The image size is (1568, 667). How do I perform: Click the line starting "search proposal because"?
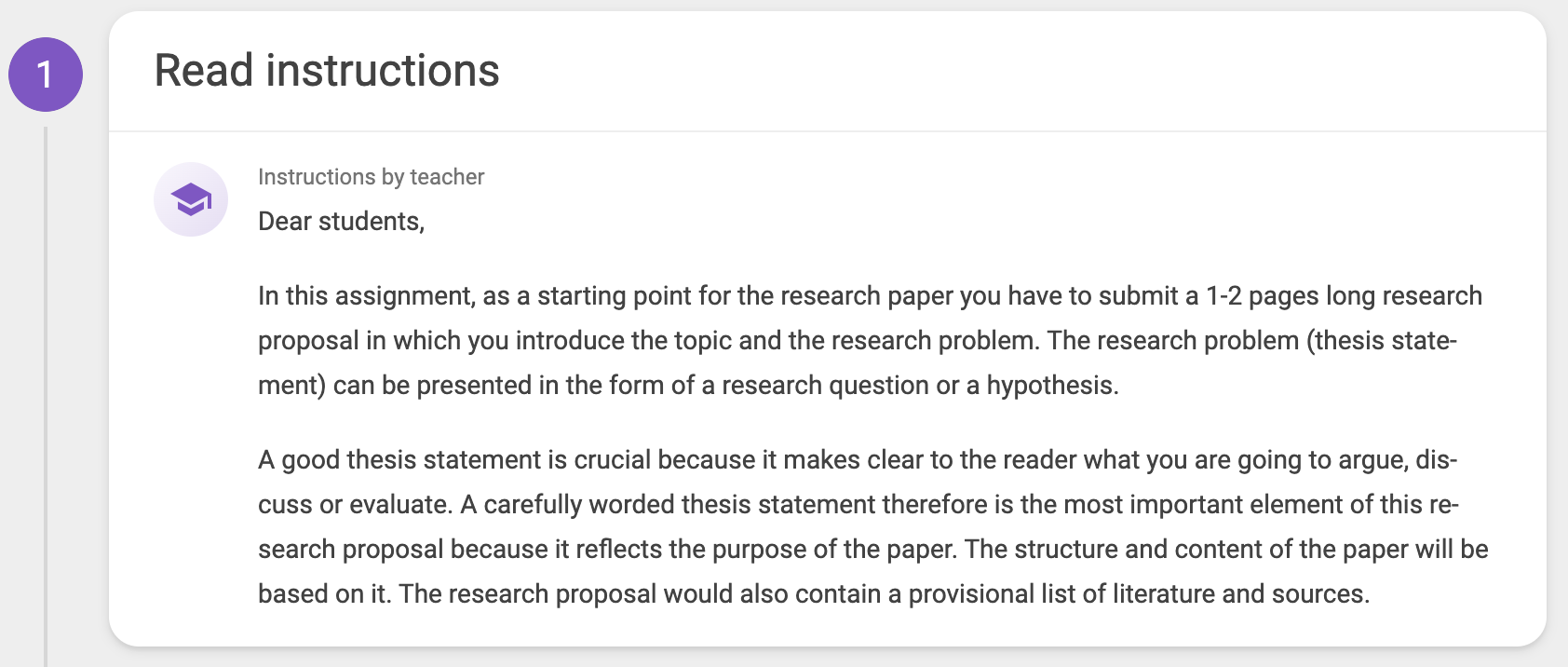click(872, 550)
